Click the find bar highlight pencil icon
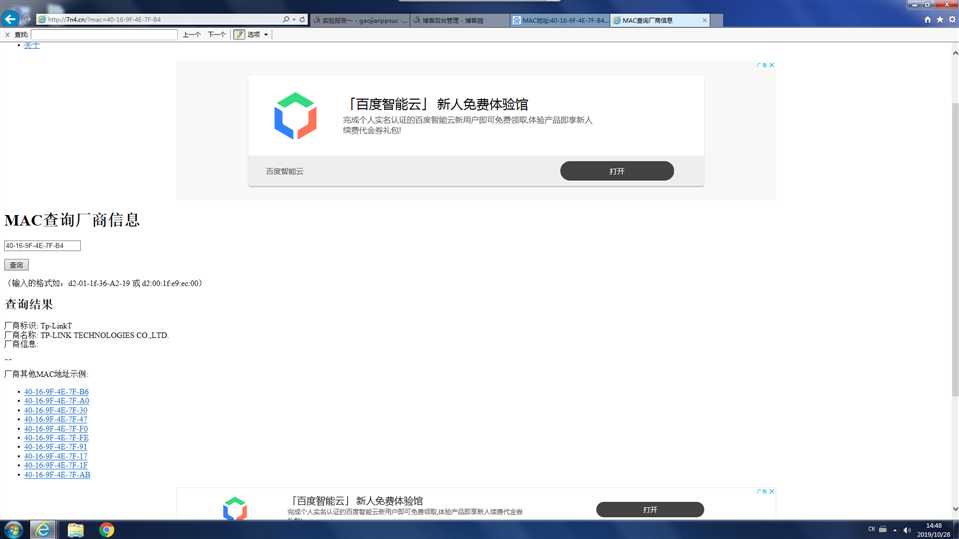 pos(239,34)
